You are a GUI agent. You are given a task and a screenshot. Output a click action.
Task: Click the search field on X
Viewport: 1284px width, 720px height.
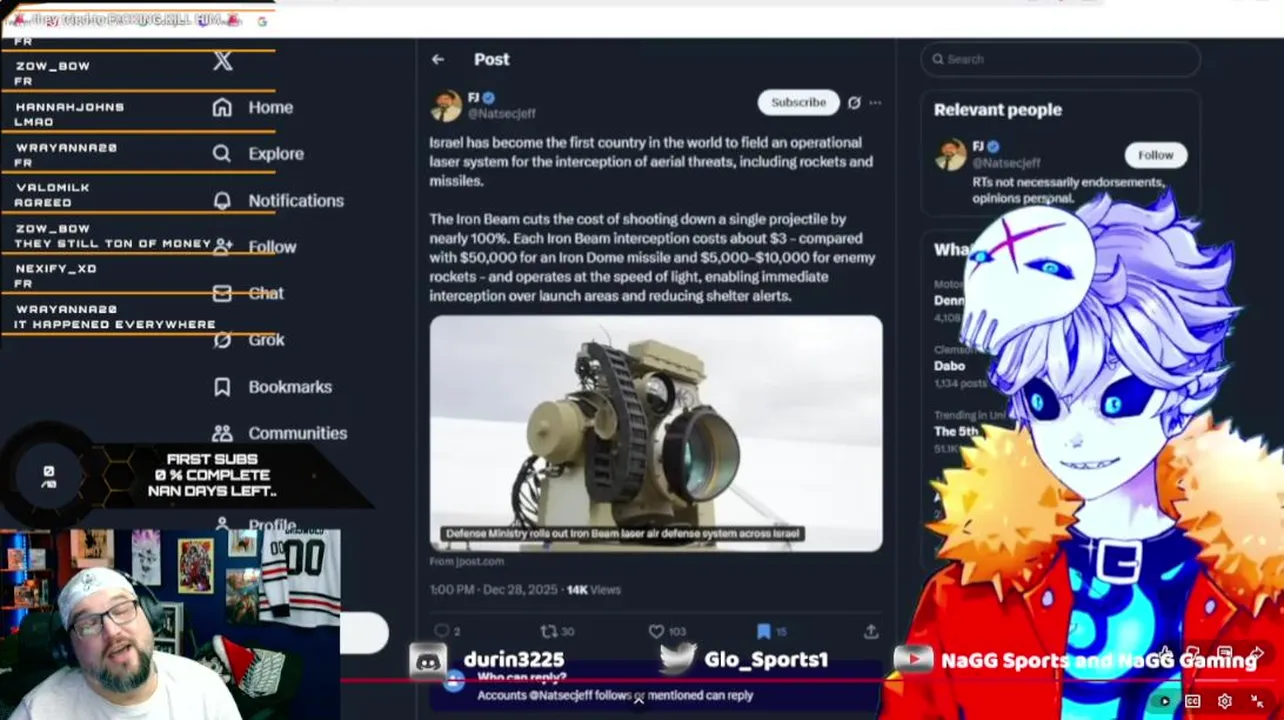1060,59
